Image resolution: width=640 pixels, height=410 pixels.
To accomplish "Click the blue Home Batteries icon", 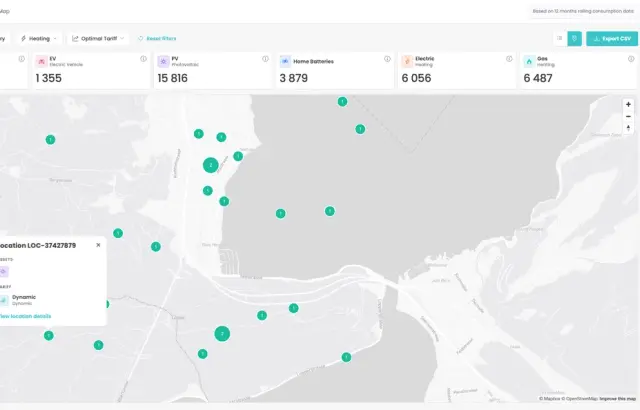I will click(x=285, y=61).
